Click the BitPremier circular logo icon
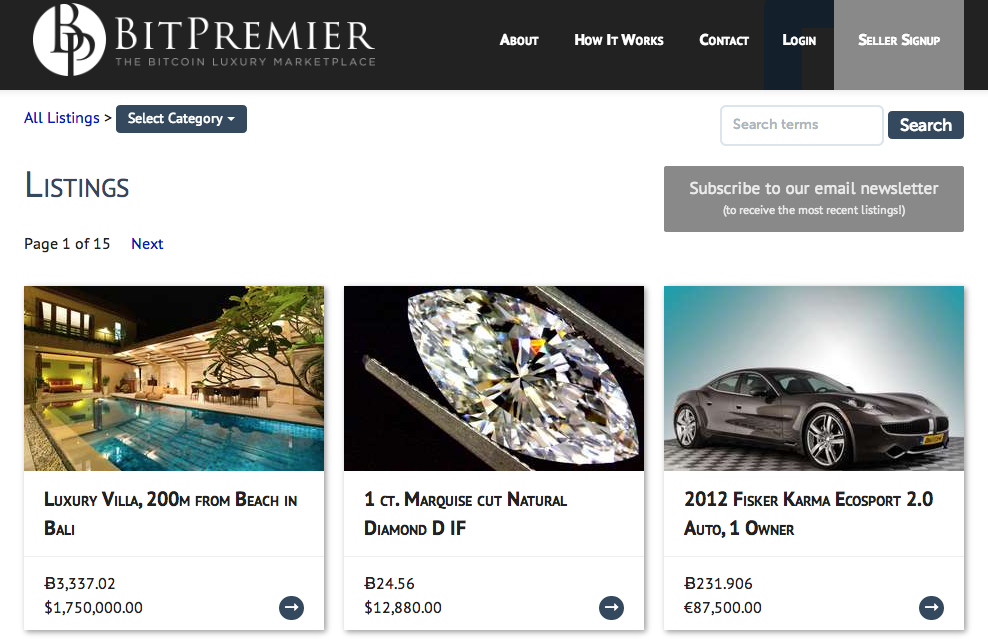The height and width of the screenshot is (641, 988). 69,40
